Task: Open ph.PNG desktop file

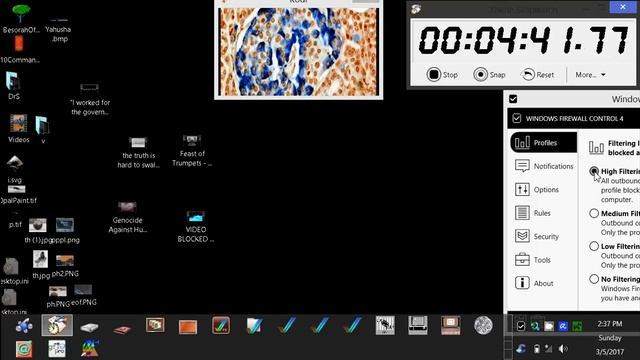Action: coord(58,297)
